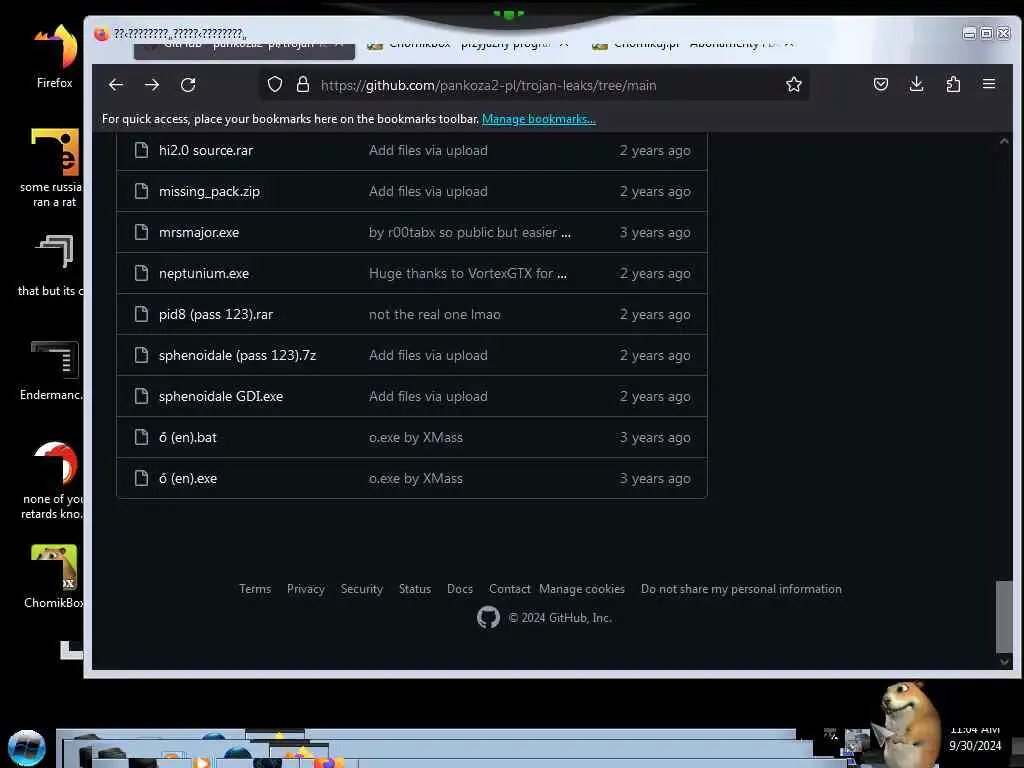Select 'none of you retards kno' desktop icon
The image size is (1024, 768).
tap(52, 481)
